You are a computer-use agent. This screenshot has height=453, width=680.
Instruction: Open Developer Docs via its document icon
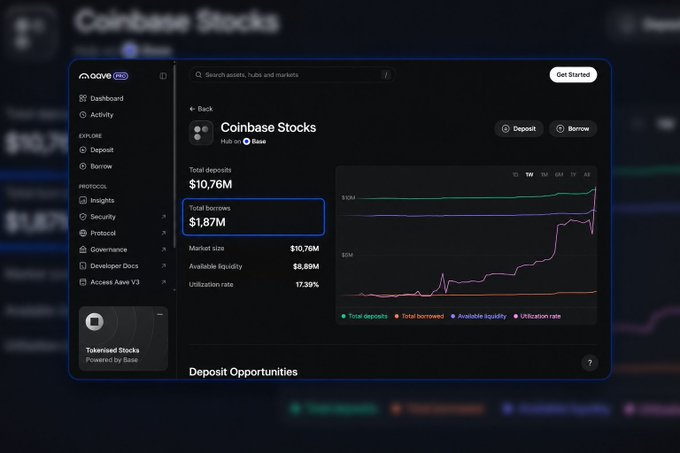[83, 266]
